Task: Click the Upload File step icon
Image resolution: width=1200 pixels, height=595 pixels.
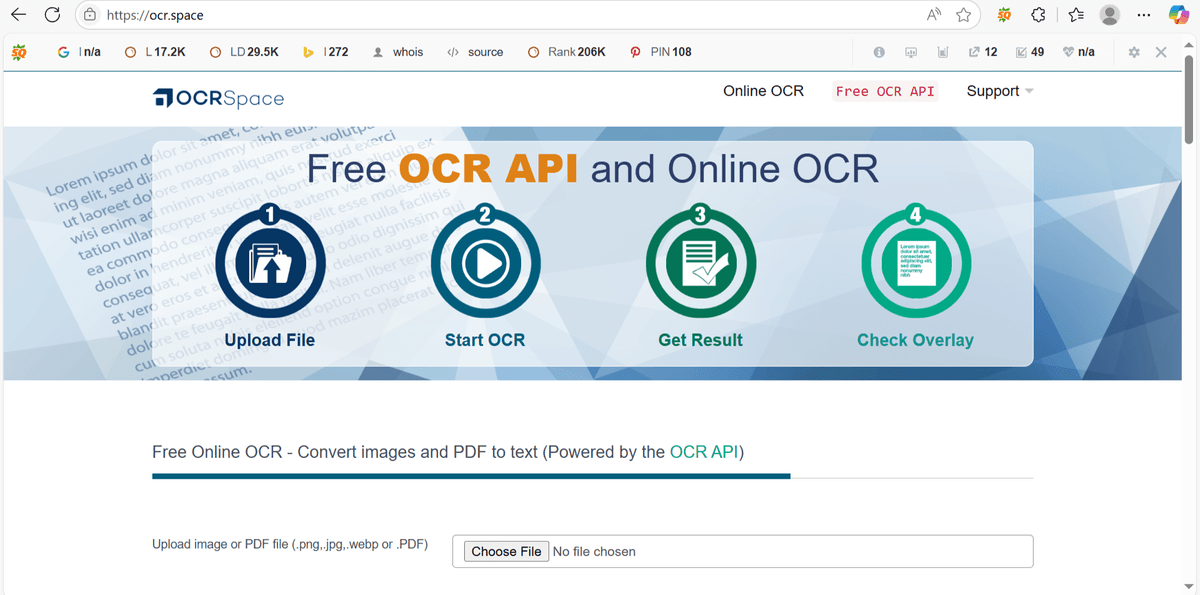Action: click(x=269, y=263)
